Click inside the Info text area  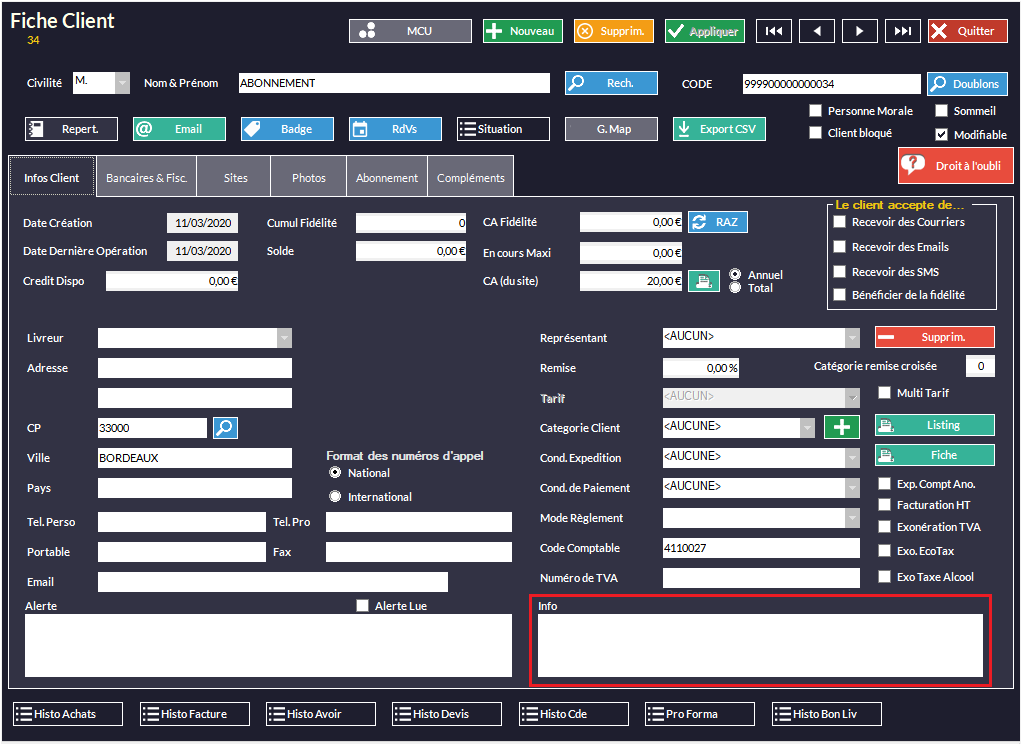760,646
